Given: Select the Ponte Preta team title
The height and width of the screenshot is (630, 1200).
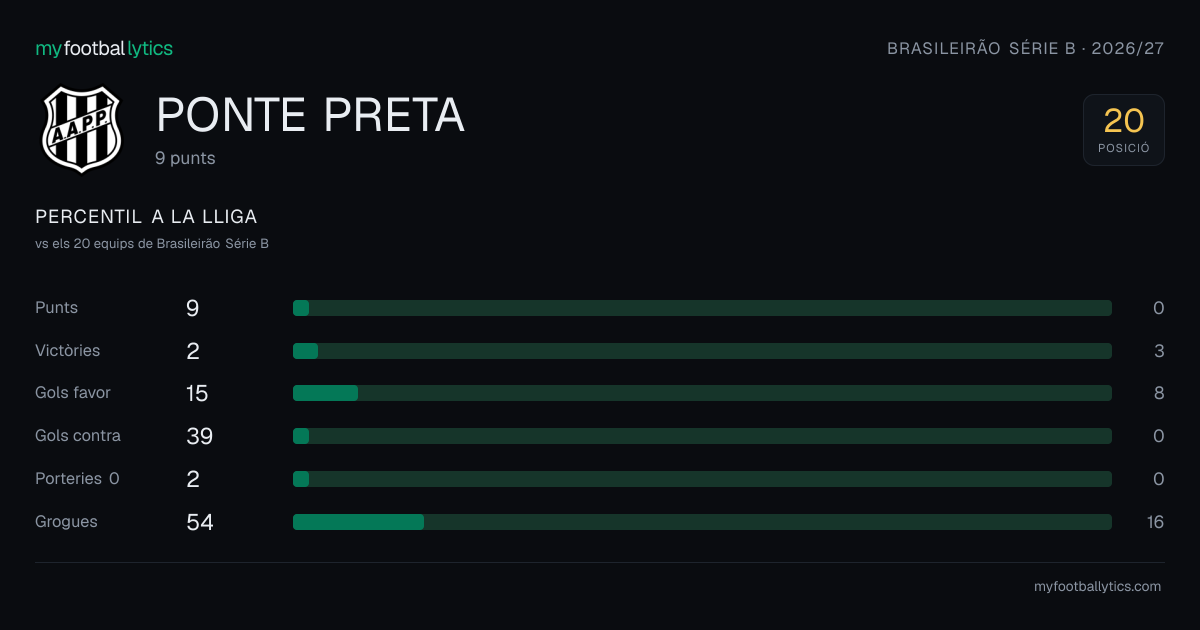Looking at the screenshot, I should [311, 116].
